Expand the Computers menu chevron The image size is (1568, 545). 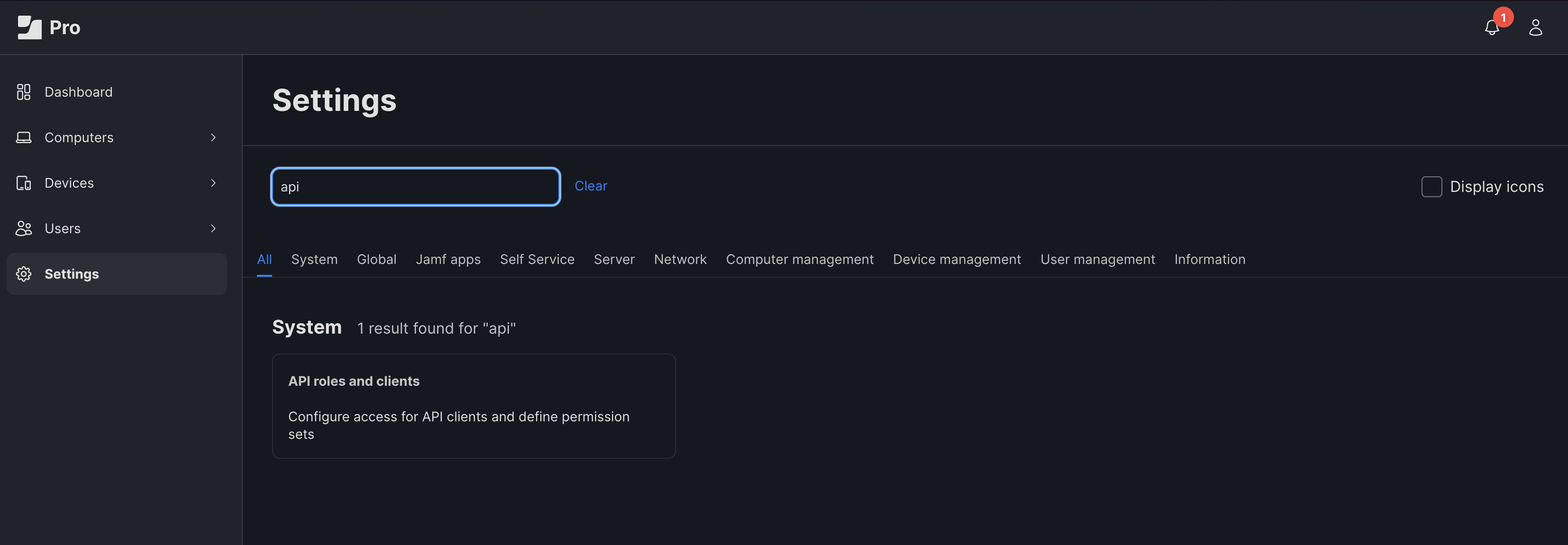click(213, 137)
